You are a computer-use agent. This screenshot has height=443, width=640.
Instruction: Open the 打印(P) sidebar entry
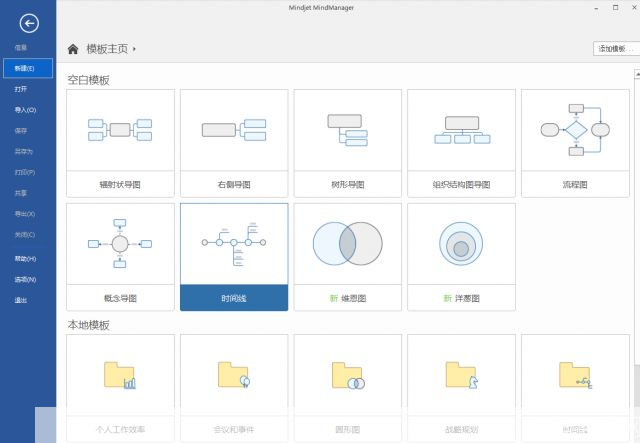point(25,172)
